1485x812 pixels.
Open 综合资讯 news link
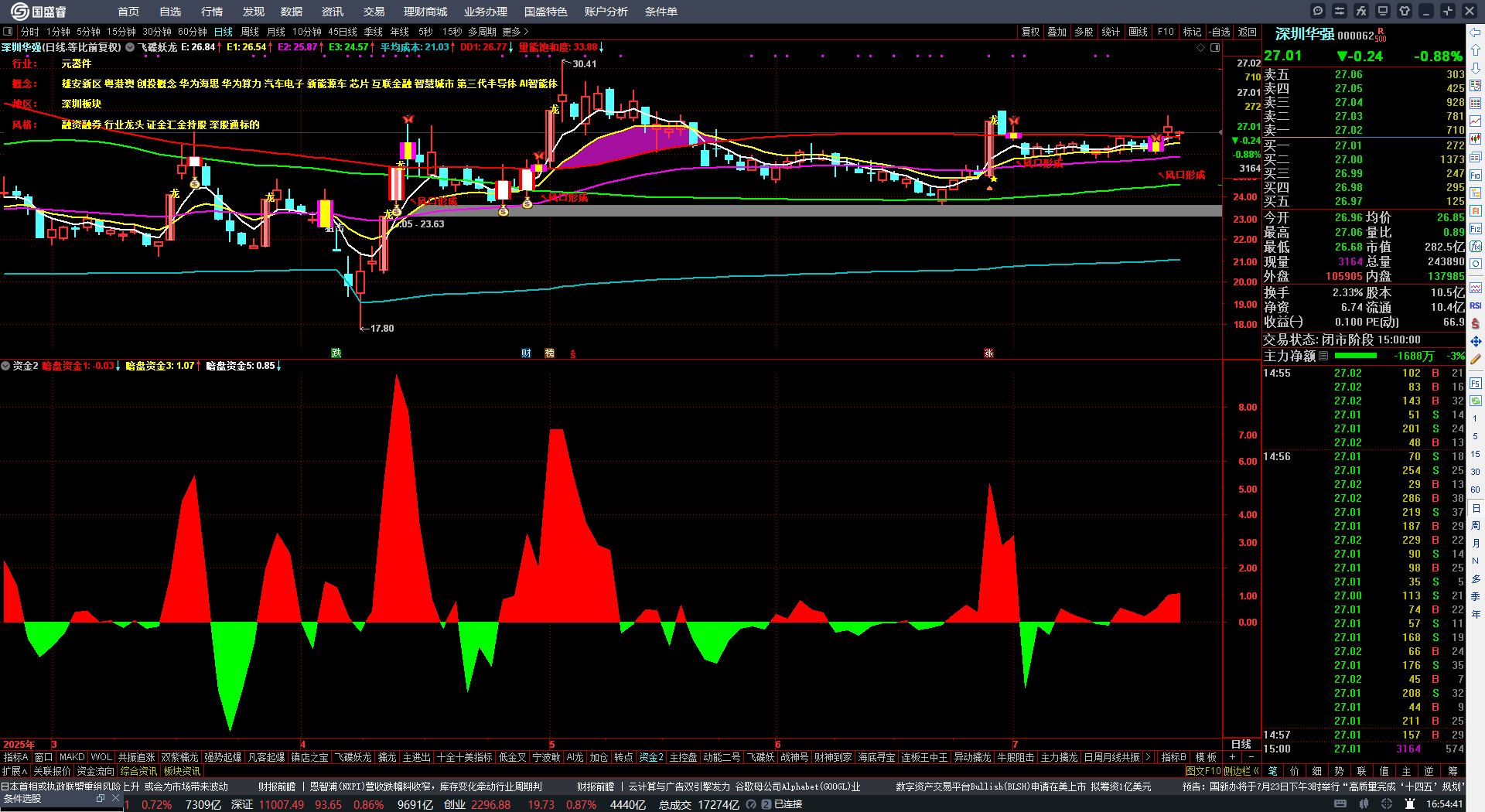[x=138, y=771]
